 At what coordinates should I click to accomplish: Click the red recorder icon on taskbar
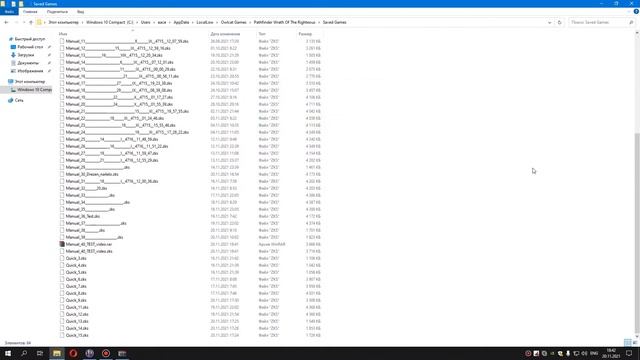coord(106,353)
